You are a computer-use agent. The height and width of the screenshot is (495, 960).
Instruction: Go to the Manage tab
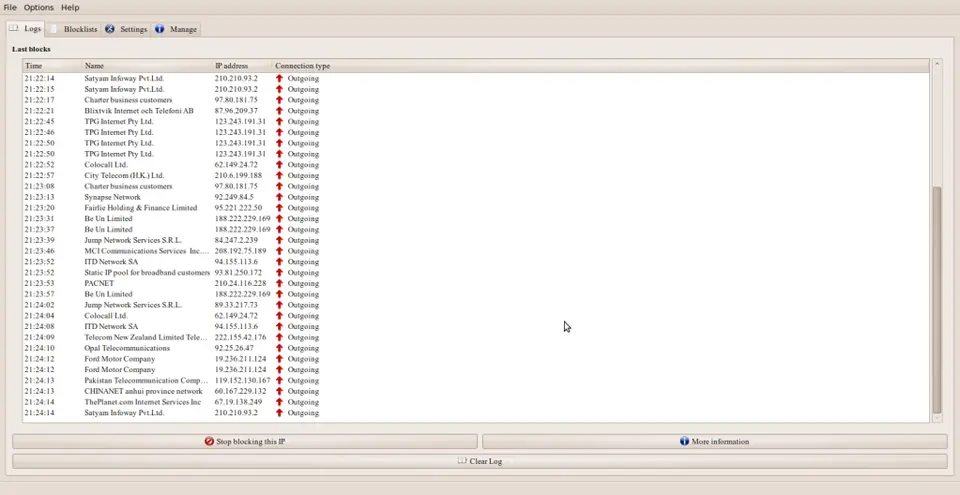point(176,29)
